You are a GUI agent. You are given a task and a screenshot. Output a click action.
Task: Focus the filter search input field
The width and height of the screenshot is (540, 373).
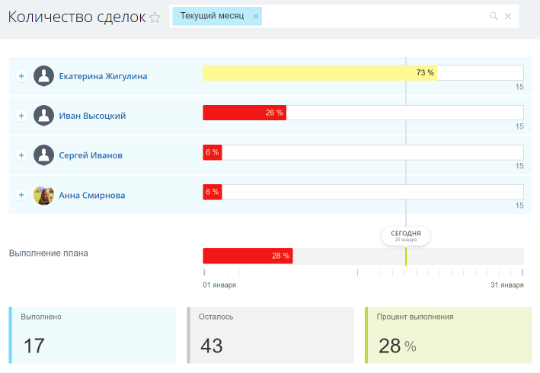coord(374,16)
